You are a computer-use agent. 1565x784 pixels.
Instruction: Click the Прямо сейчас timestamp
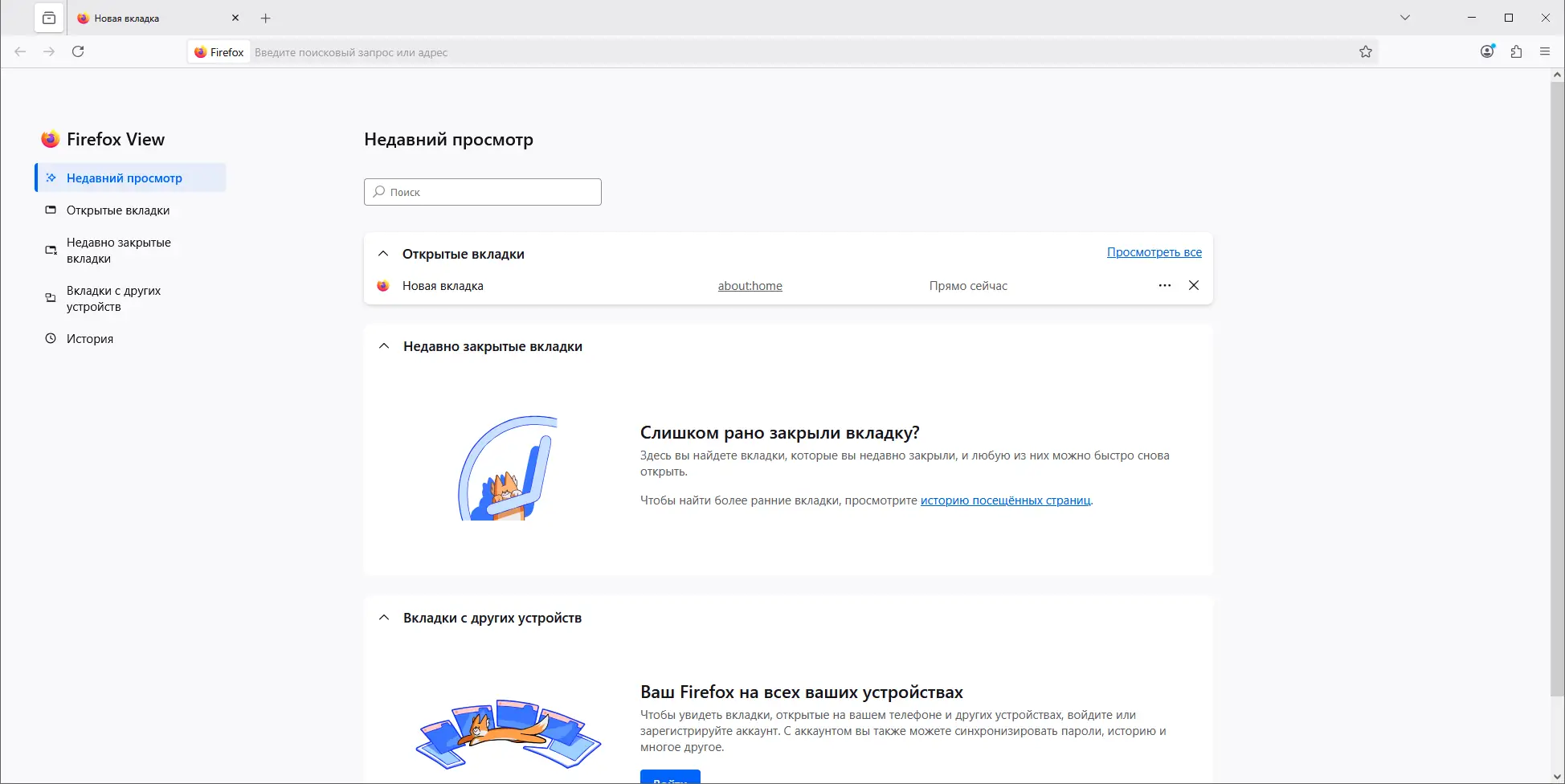pyautogui.click(x=968, y=286)
